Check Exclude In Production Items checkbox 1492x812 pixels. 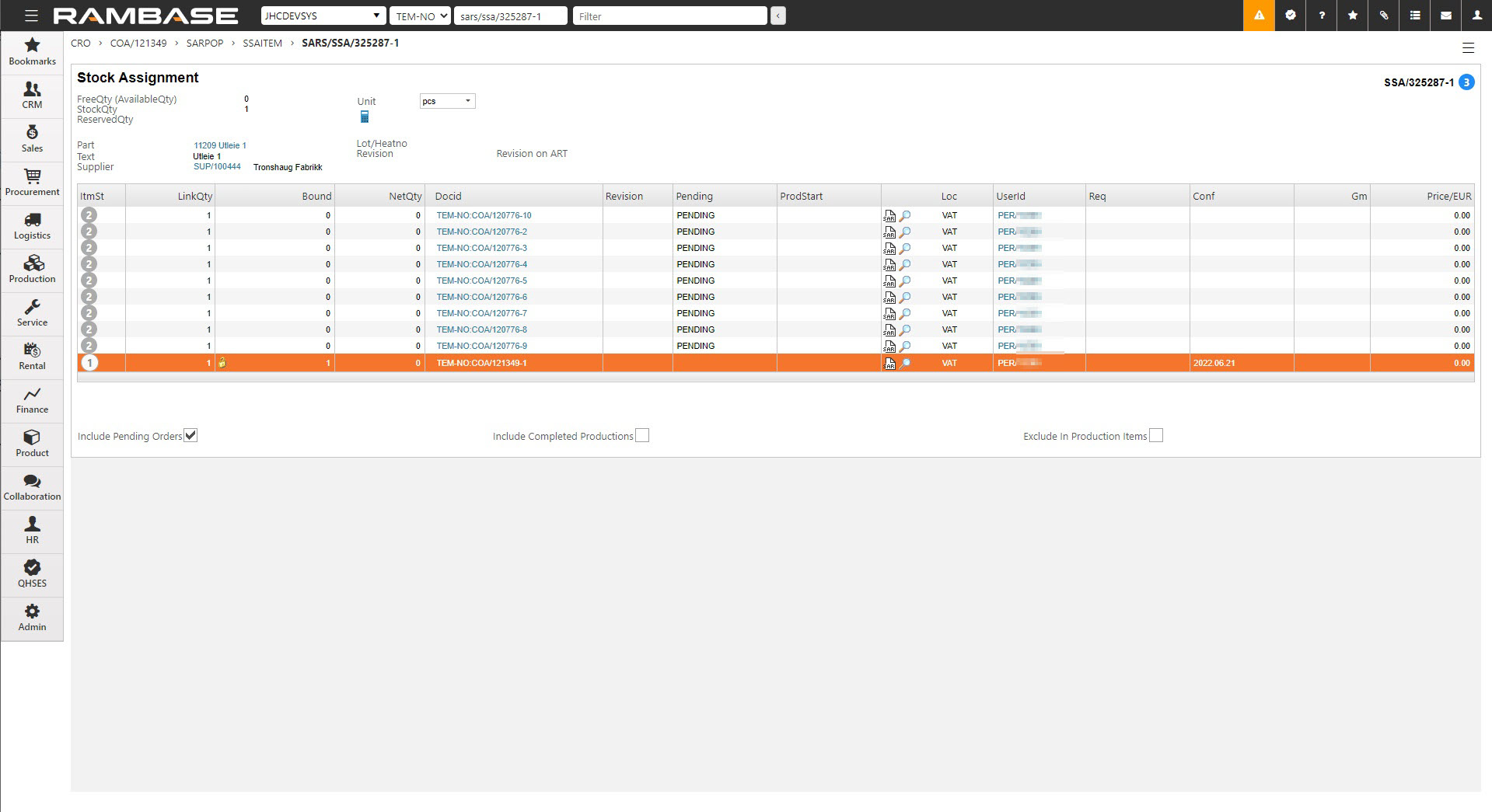1156,436
